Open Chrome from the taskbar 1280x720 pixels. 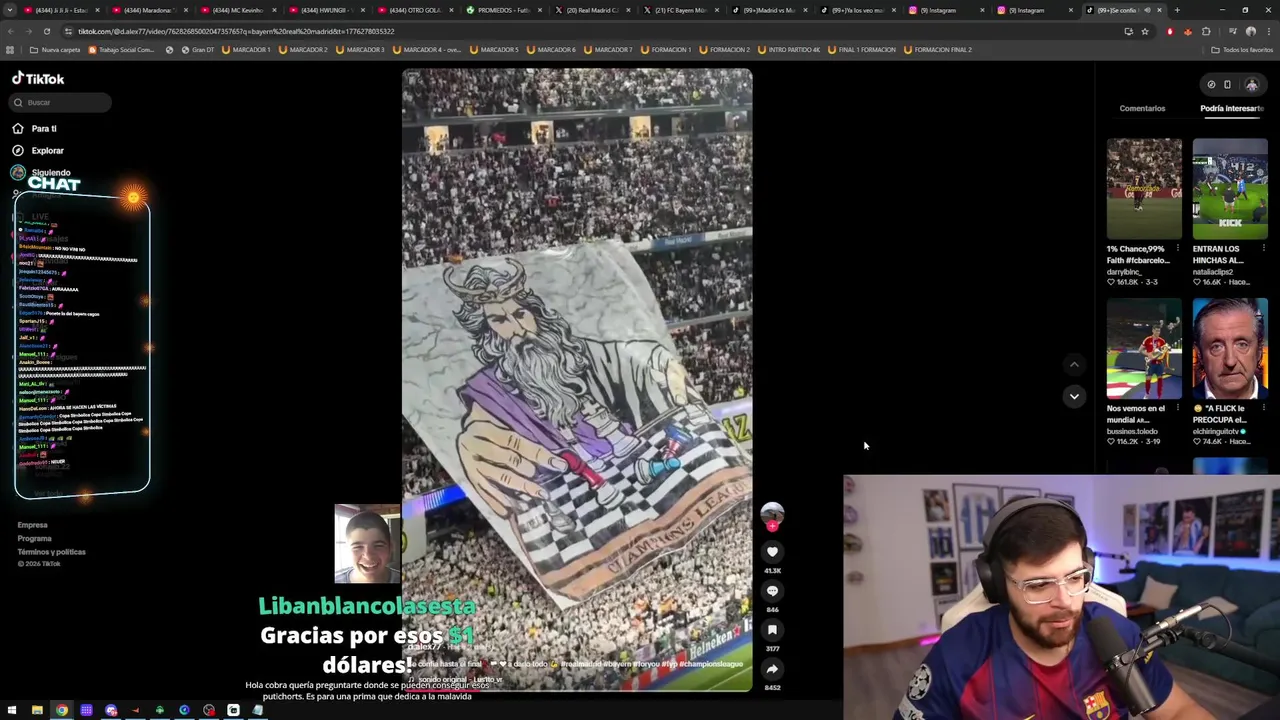tap(62, 711)
